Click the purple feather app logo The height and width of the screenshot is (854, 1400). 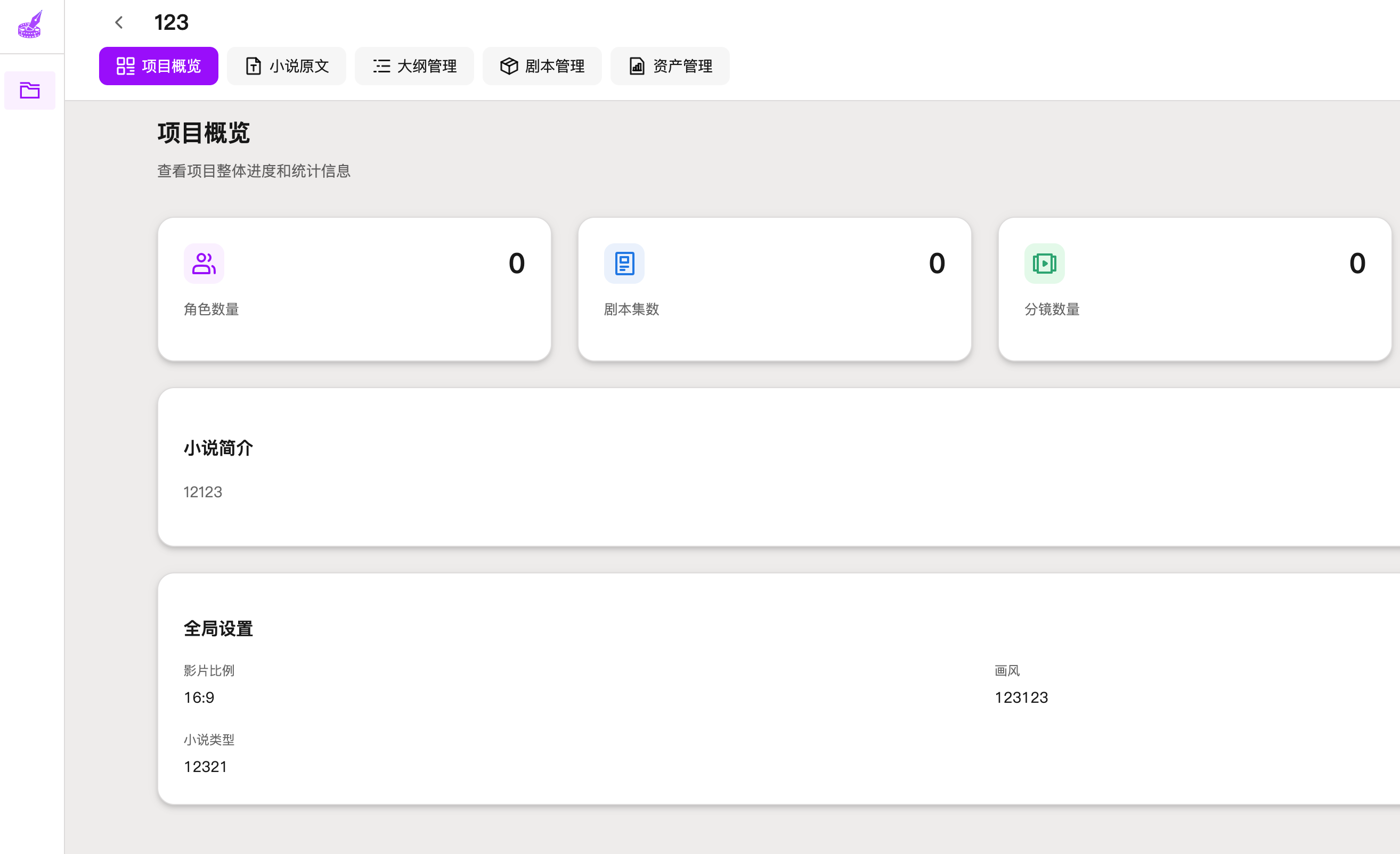(30, 24)
